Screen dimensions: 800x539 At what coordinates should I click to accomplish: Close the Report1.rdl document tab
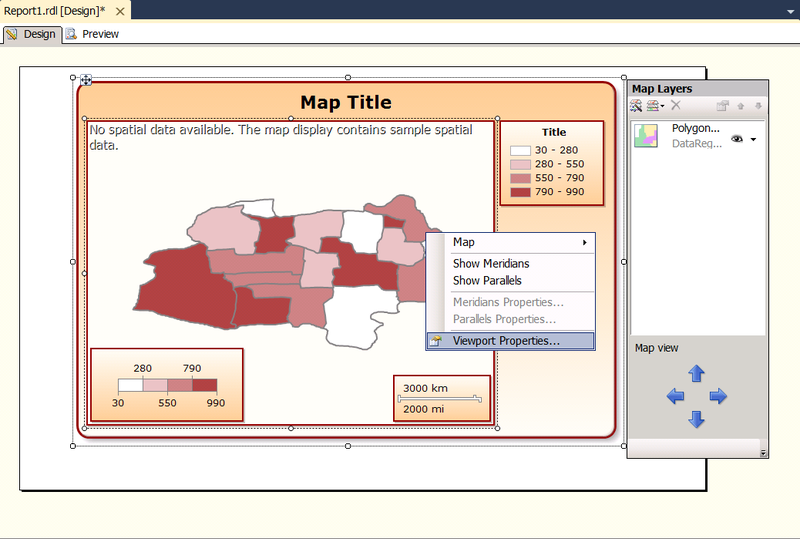tap(120, 11)
